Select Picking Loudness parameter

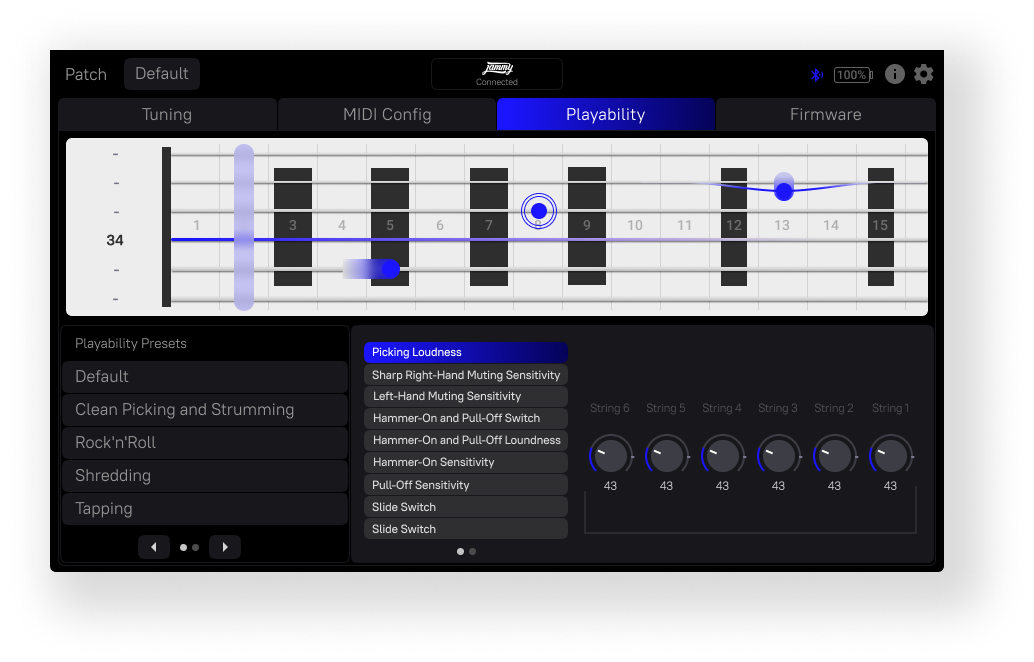click(x=466, y=352)
